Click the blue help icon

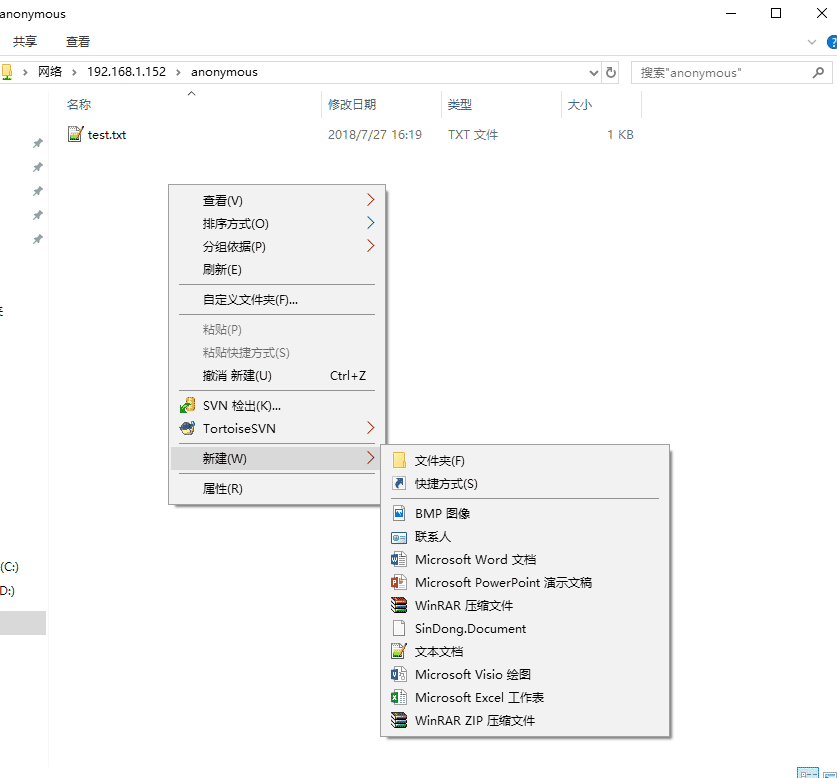[x=832, y=42]
